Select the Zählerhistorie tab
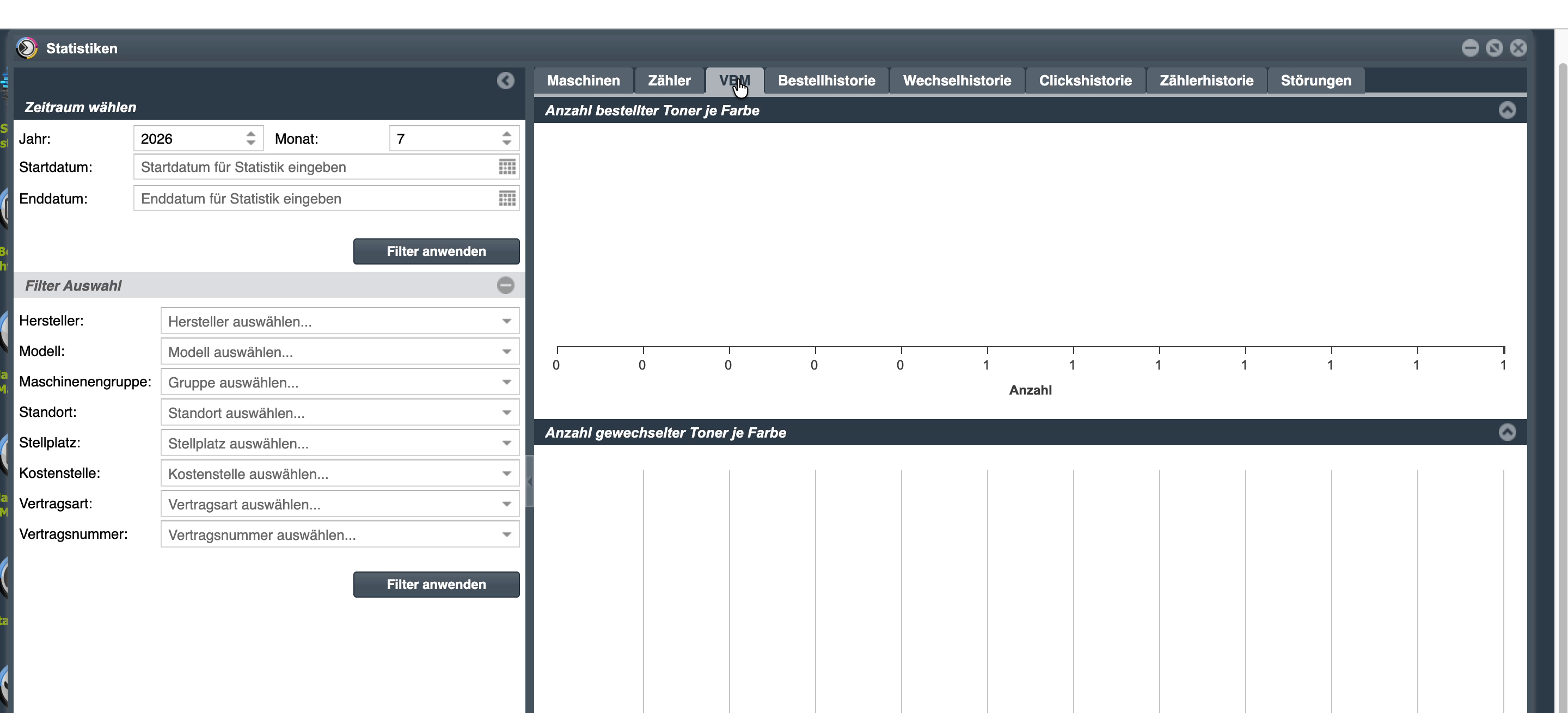Screen dimensions: 1568x713 1206,81
